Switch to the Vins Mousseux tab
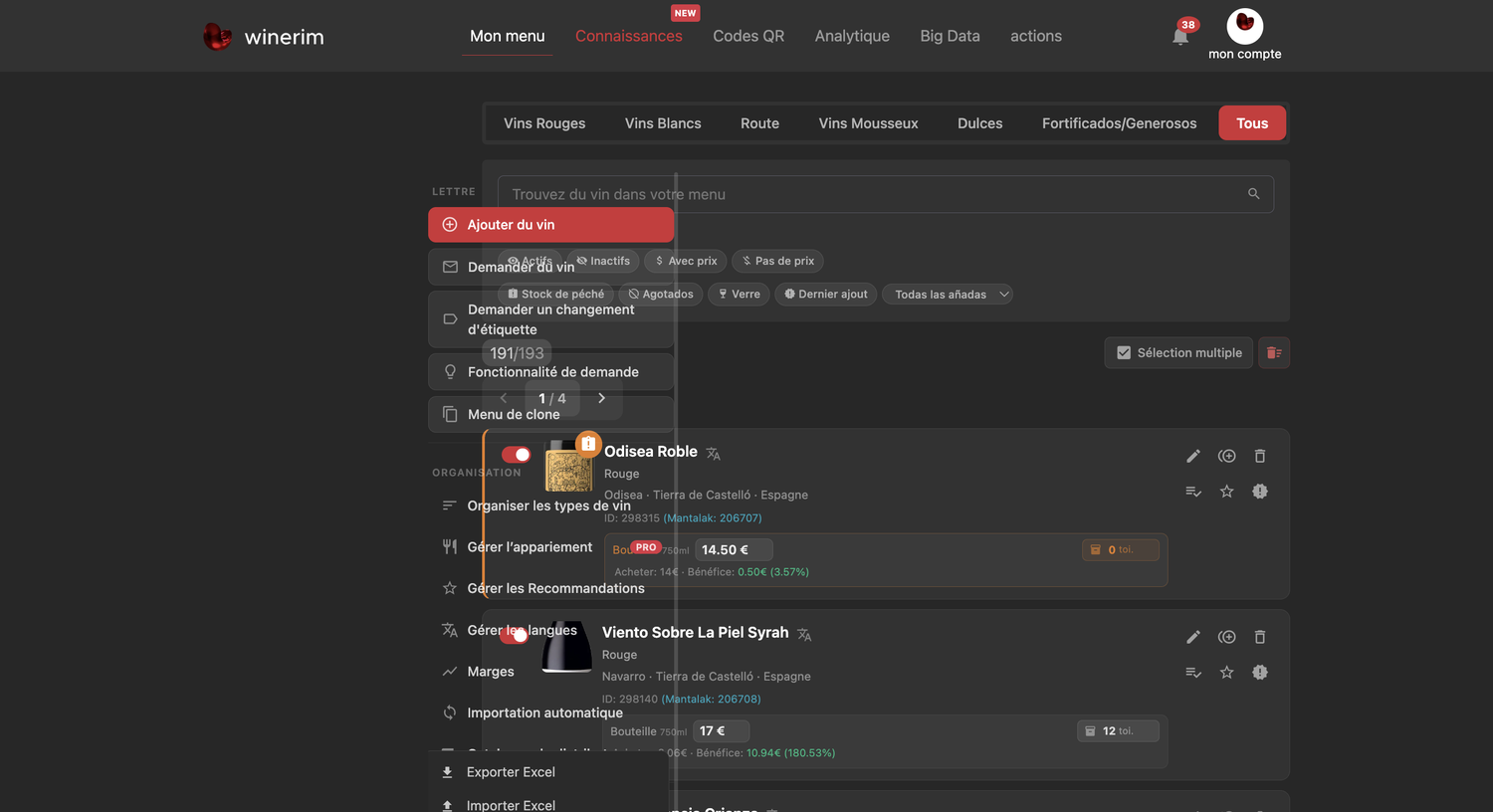Screen dimensions: 1493x812 tap(868, 123)
